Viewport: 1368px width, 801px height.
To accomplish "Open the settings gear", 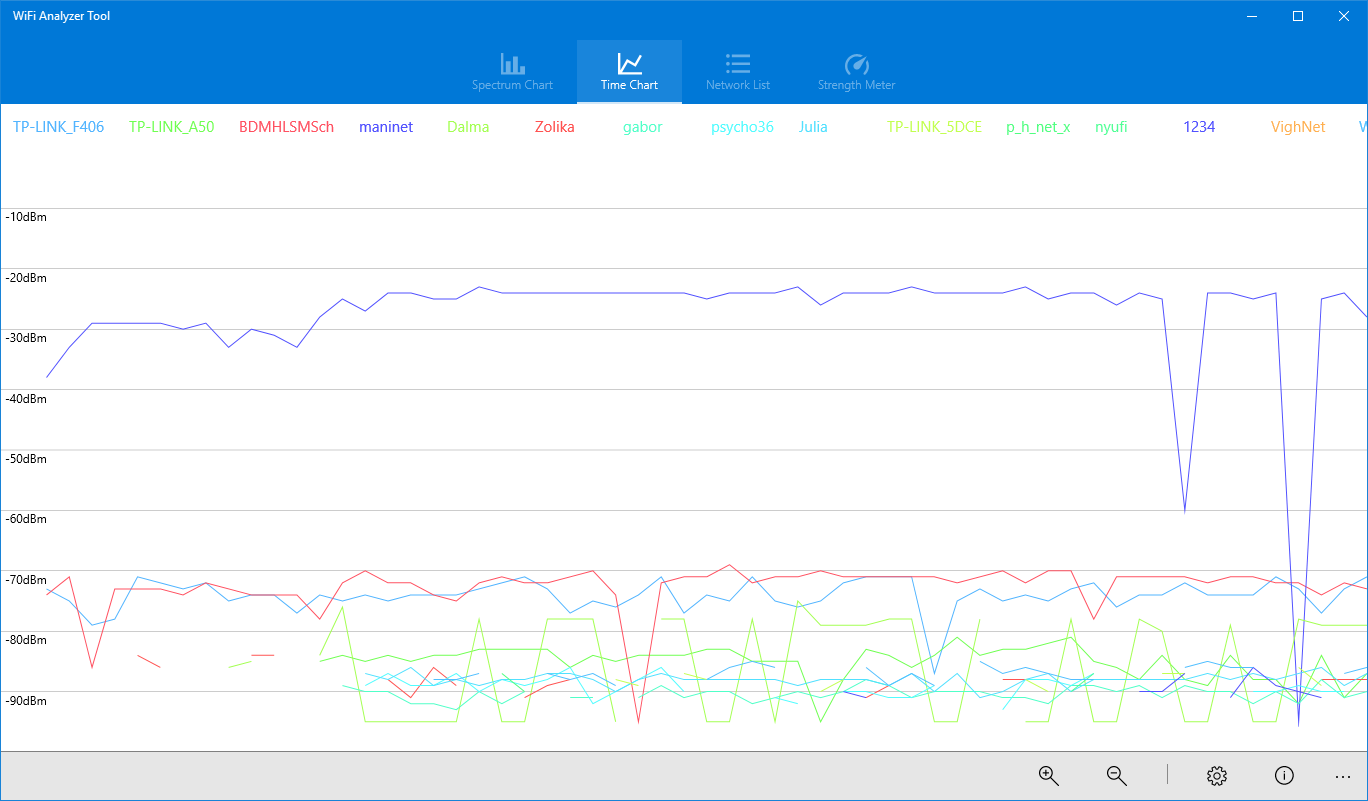I will [x=1216, y=775].
